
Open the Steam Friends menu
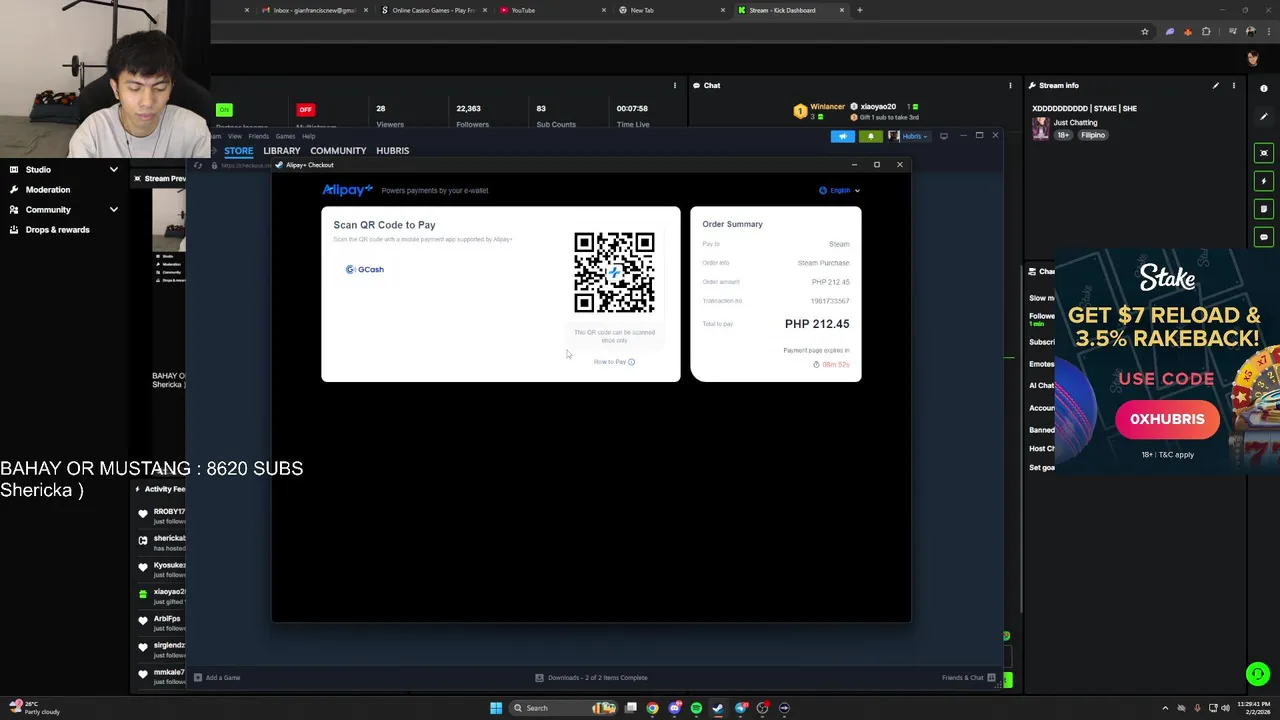tap(258, 136)
